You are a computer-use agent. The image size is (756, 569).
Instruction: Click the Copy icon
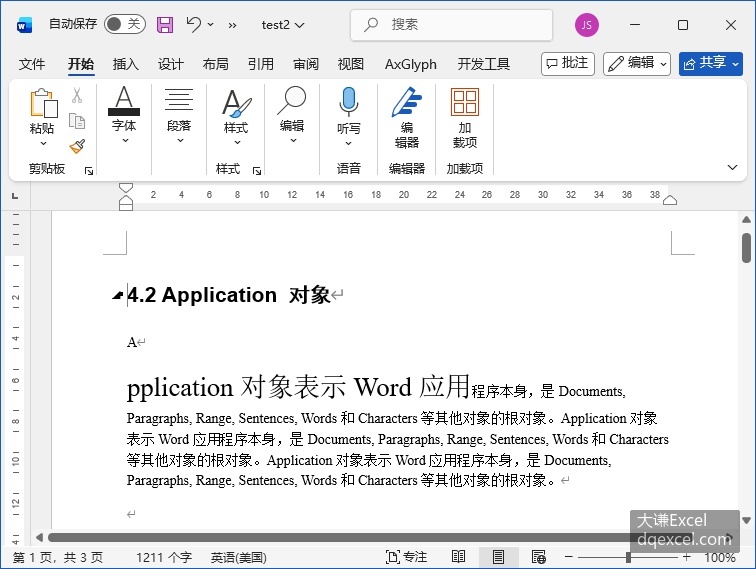(77, 121)
